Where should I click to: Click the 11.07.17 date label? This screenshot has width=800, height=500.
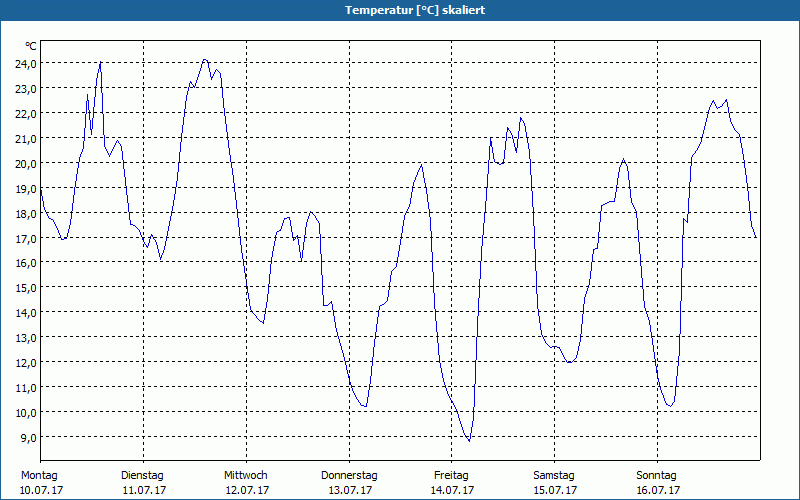pos(144,490)
